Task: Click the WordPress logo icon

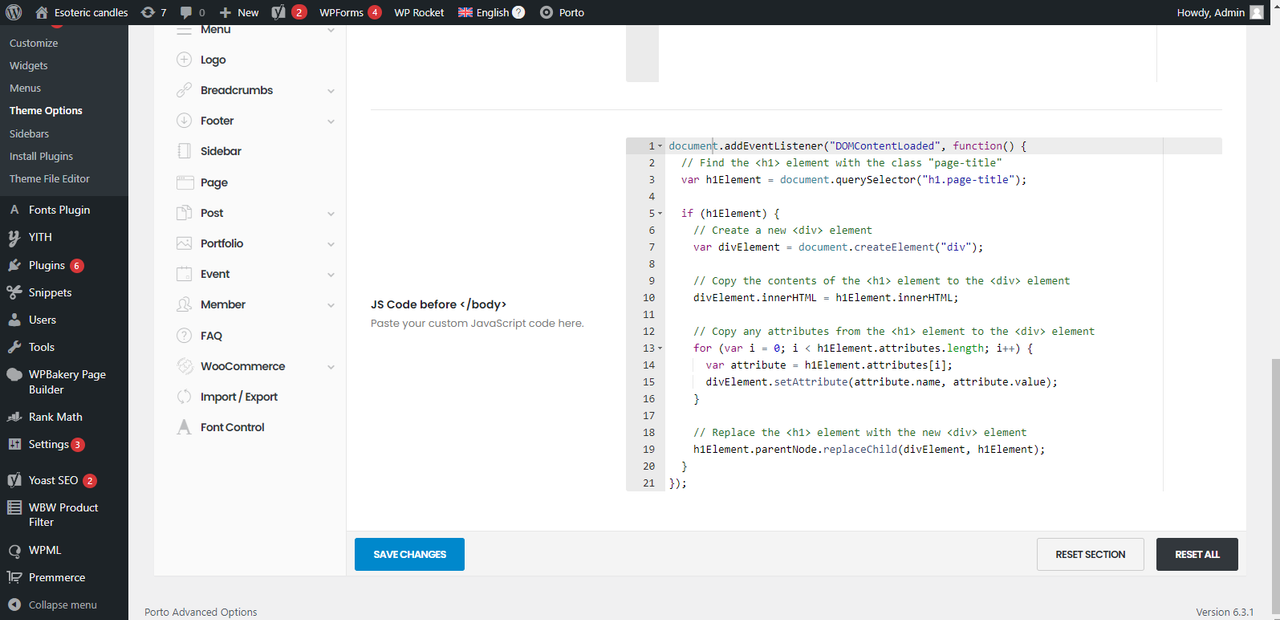Action: click(x=13, y=12)
